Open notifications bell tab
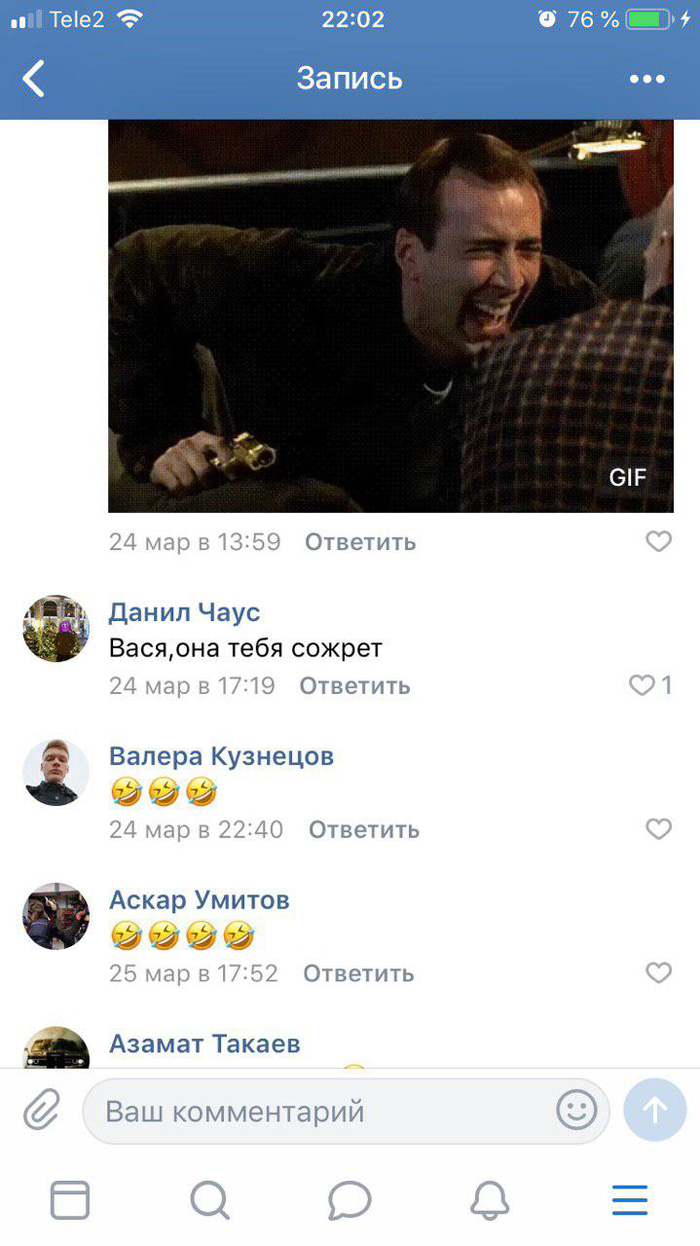The width and height of the screenshot is (700, 1246). pos(490,1199)
